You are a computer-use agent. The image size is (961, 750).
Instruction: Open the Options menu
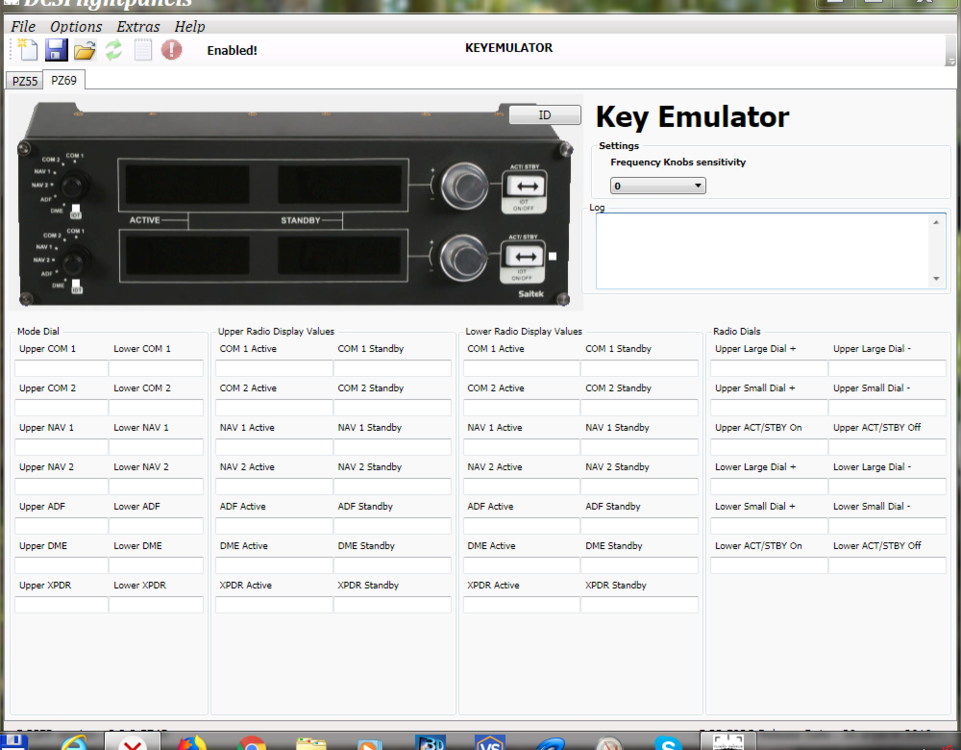[76, 26]
